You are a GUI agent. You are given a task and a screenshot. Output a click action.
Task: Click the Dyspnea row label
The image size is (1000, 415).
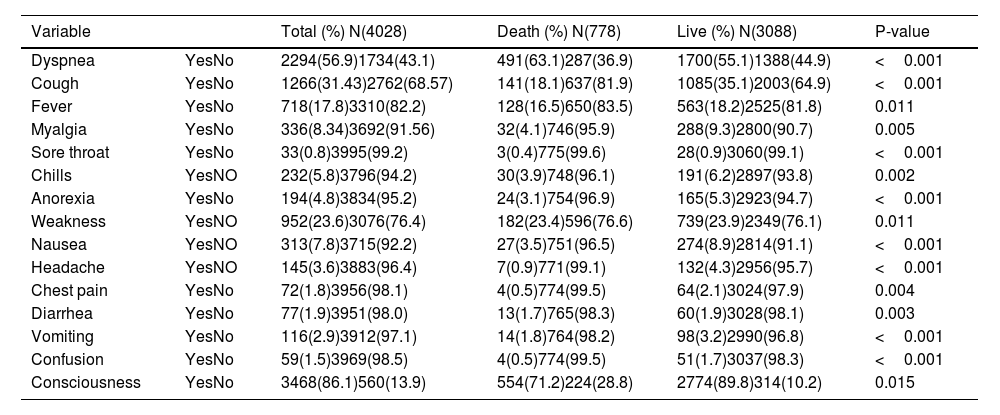(59, 61)
